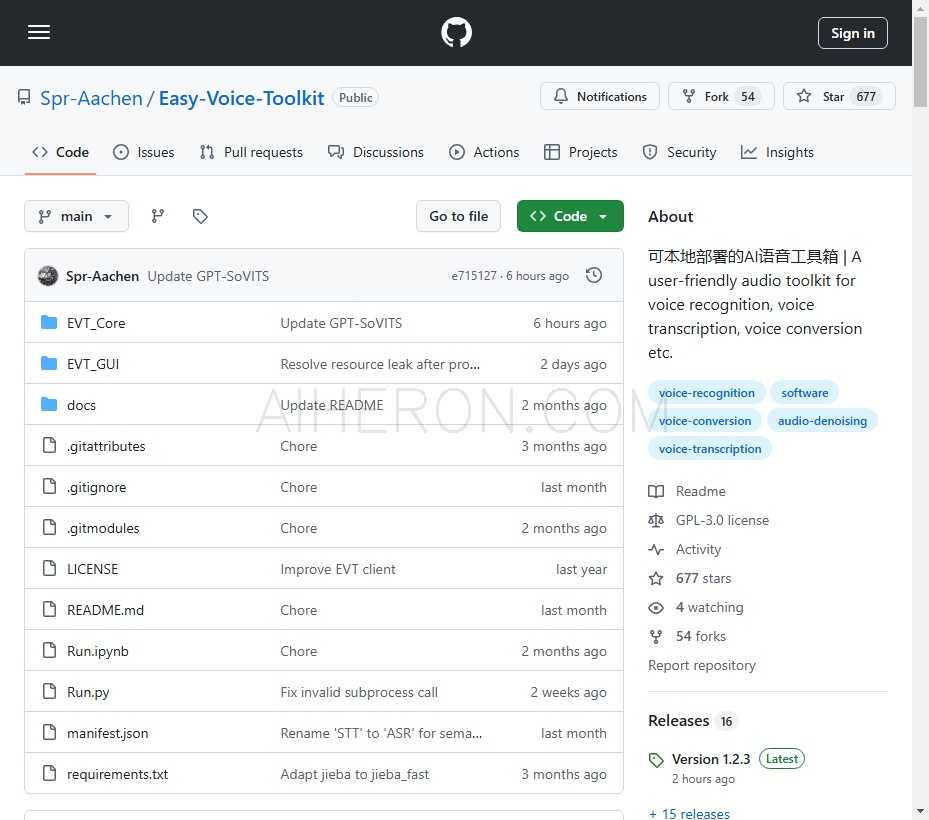
Task: Open the Run.ipynb notebook file
Action: pos(98,651)
